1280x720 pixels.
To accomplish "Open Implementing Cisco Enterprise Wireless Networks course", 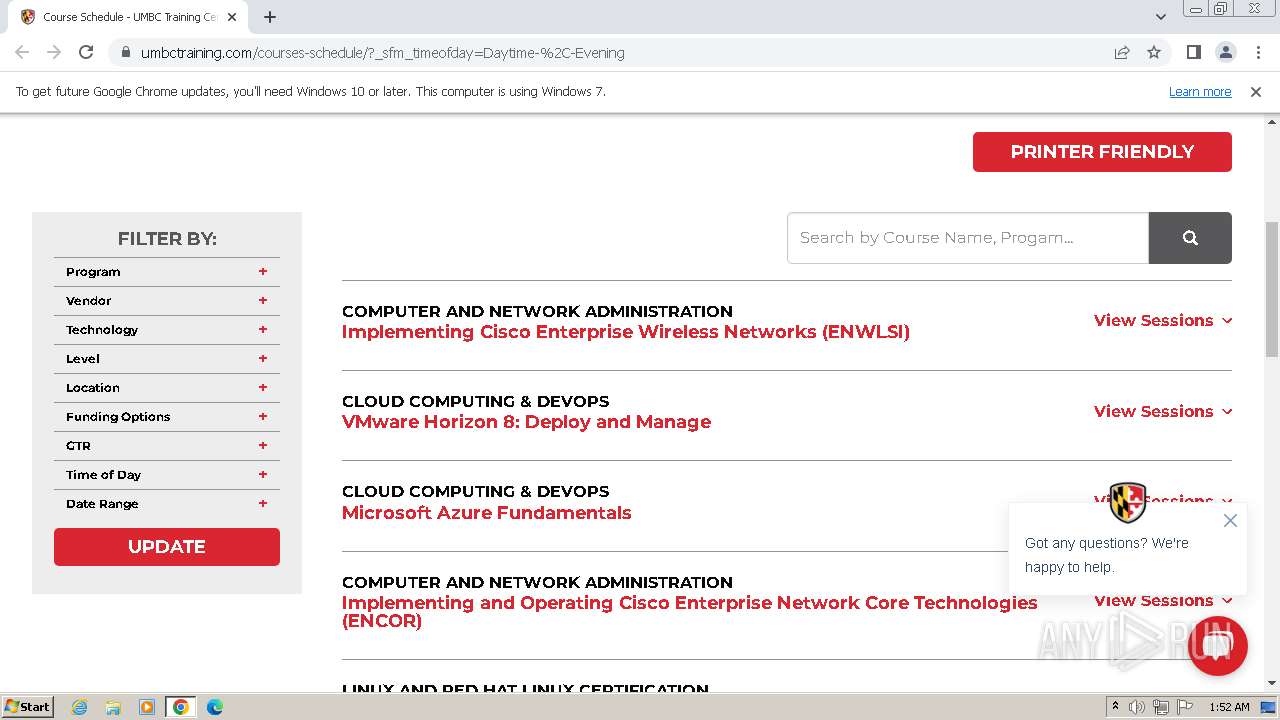I will click(x=626, y=332).
